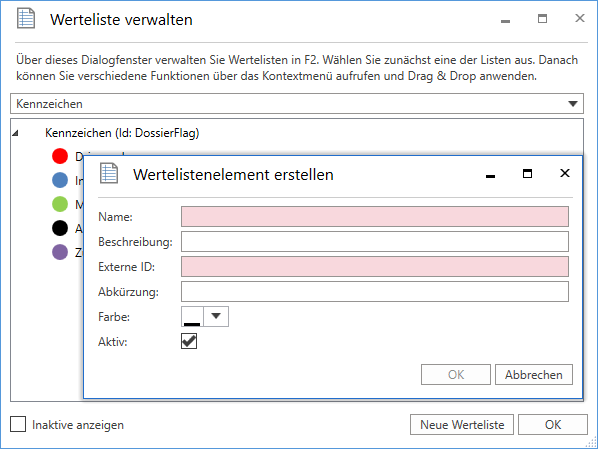Viewport: 598px width, 449px height.
Task: Click the Externe ID input field
Action: pos(375,267)
